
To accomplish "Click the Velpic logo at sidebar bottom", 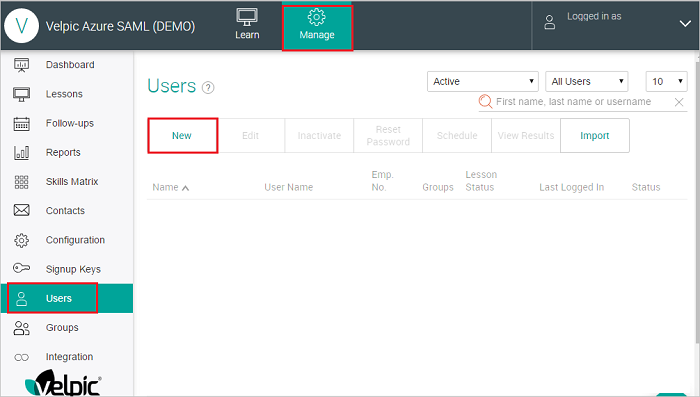I will [63, 383].
